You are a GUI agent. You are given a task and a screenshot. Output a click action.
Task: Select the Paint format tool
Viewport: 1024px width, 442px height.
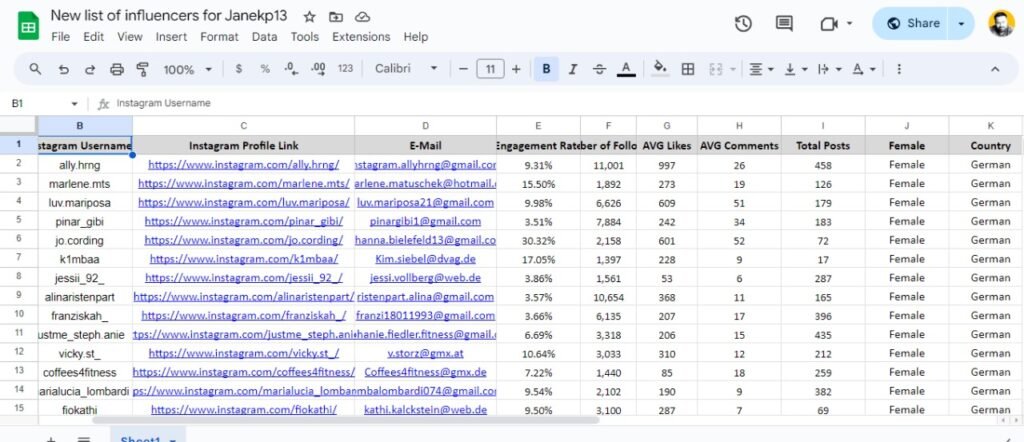click(x=142, y=69)
